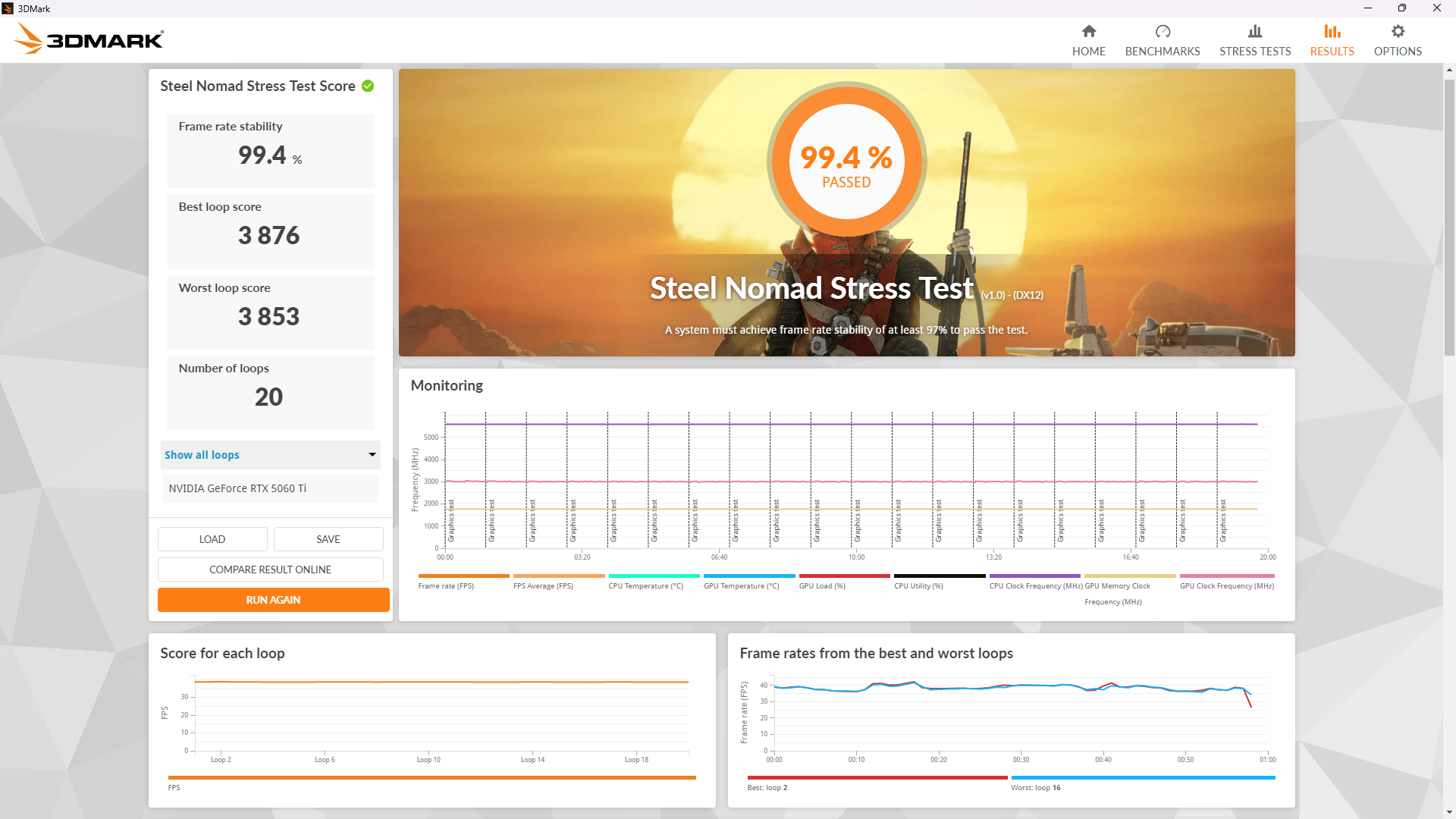
Task: Open the Options gear icon
Action: (1398, 31)
